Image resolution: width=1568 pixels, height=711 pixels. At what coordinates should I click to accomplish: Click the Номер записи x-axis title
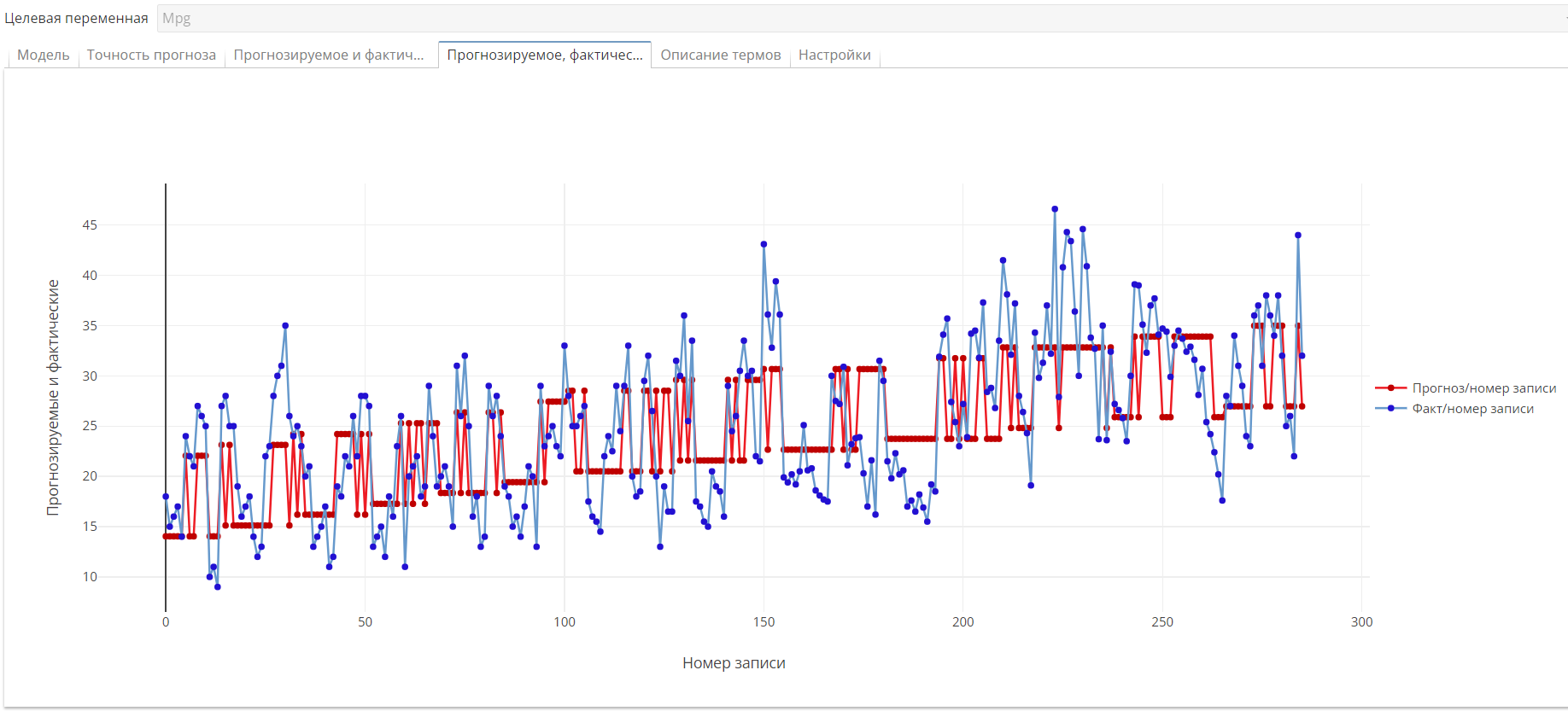coord(734,663)
